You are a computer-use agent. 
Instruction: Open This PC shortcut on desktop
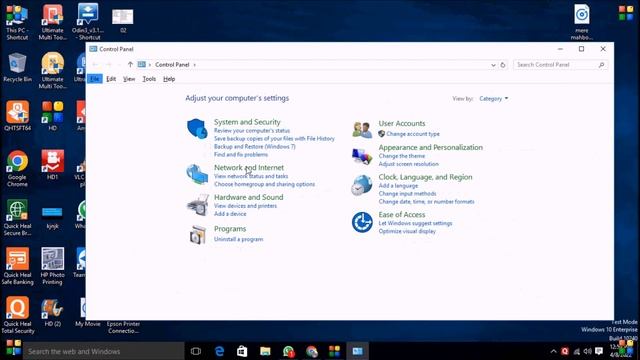[x=17, y=22]
